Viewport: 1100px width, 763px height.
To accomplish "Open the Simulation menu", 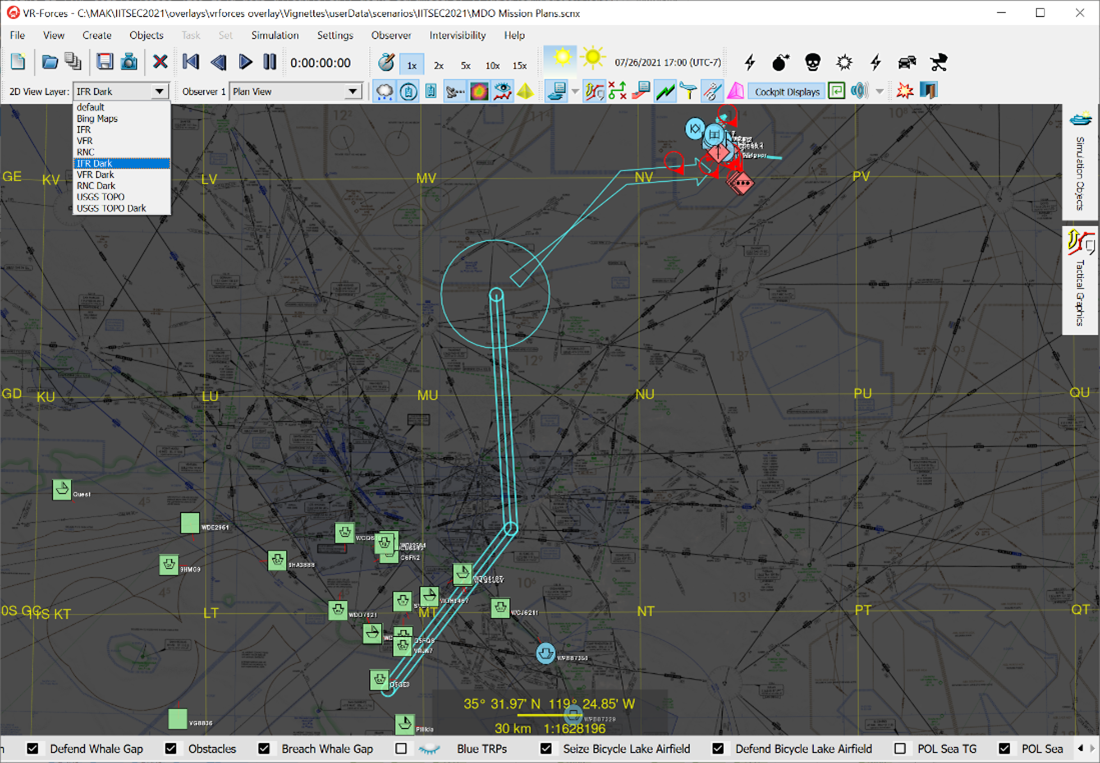I will coord(275,35).
